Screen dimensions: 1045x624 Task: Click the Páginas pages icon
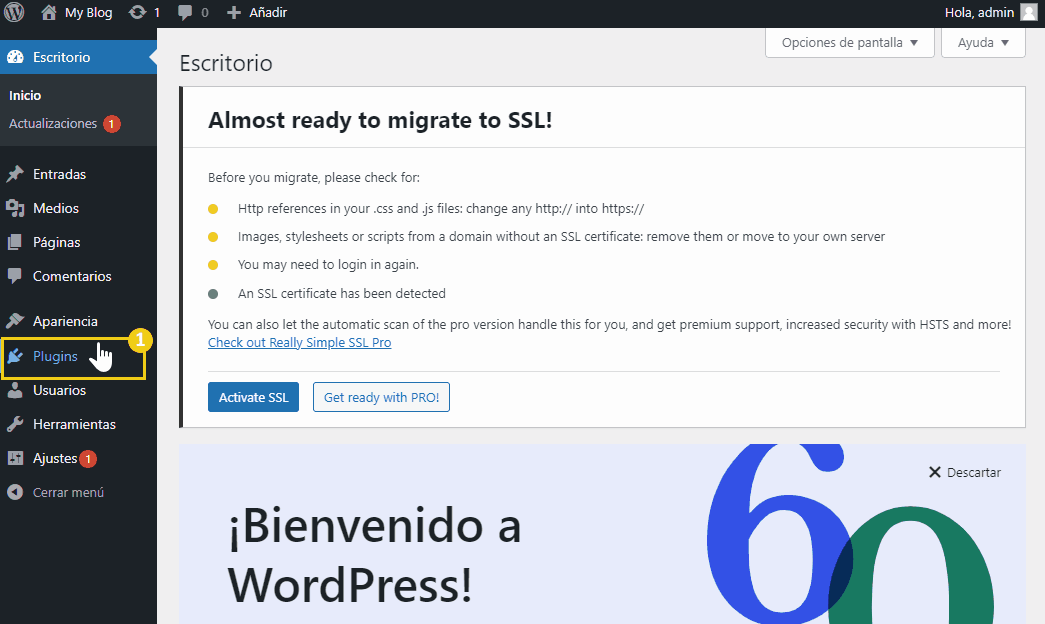pos(15,242)
